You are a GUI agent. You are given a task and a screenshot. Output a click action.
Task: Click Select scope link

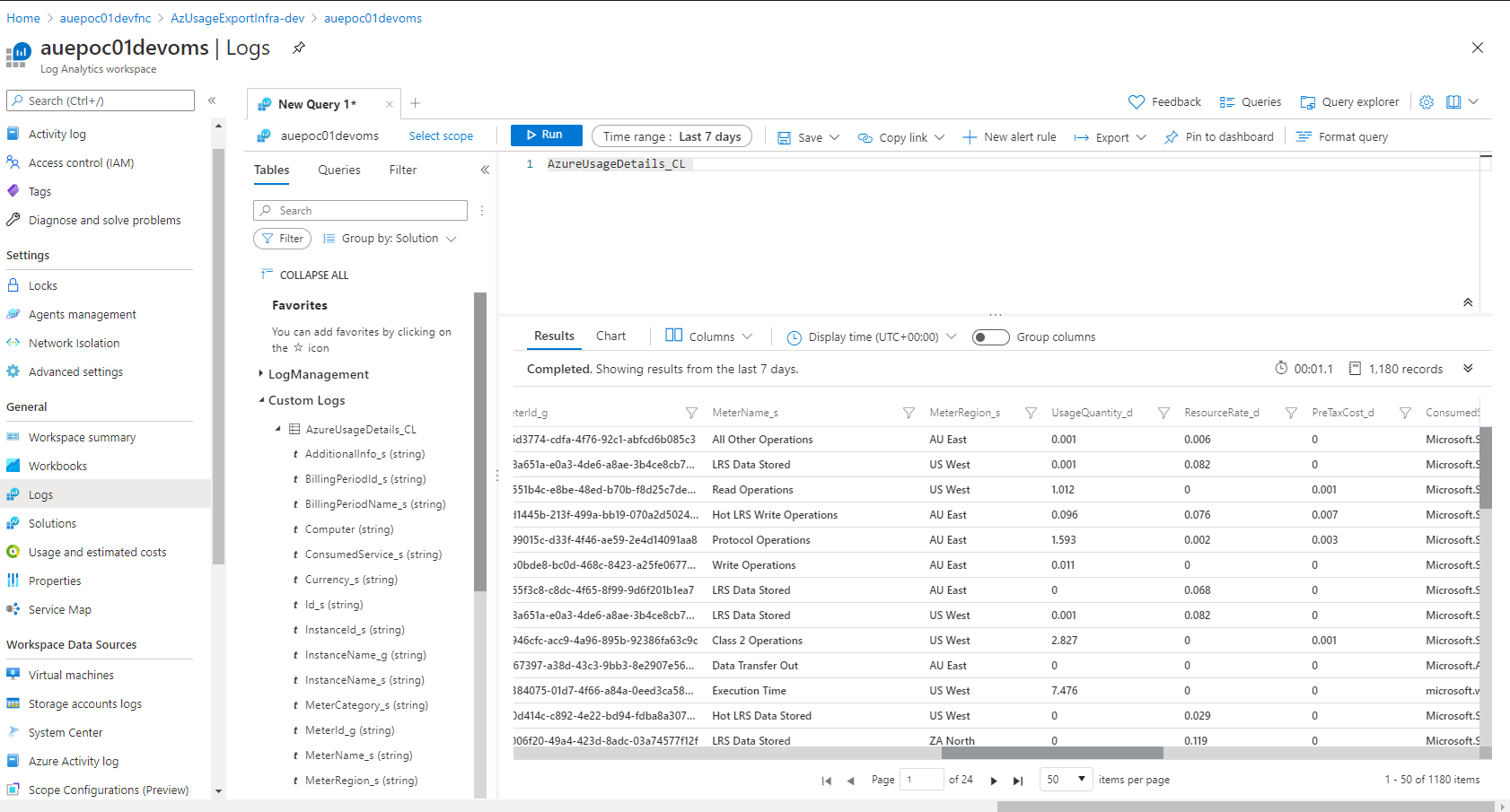pyautogui.click(x=441, y=135)
